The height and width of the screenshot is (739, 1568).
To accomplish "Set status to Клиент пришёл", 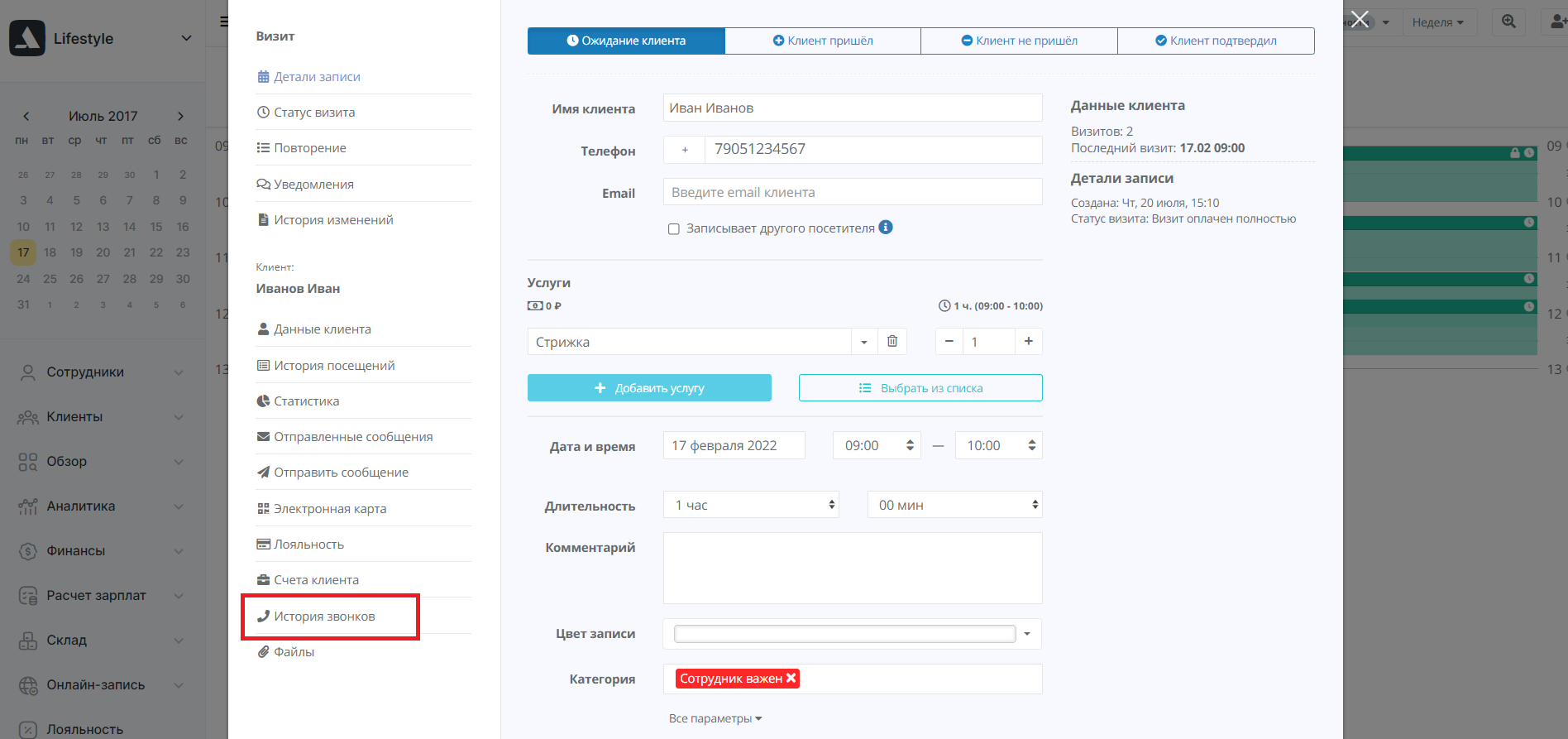I will coord(823,41).
